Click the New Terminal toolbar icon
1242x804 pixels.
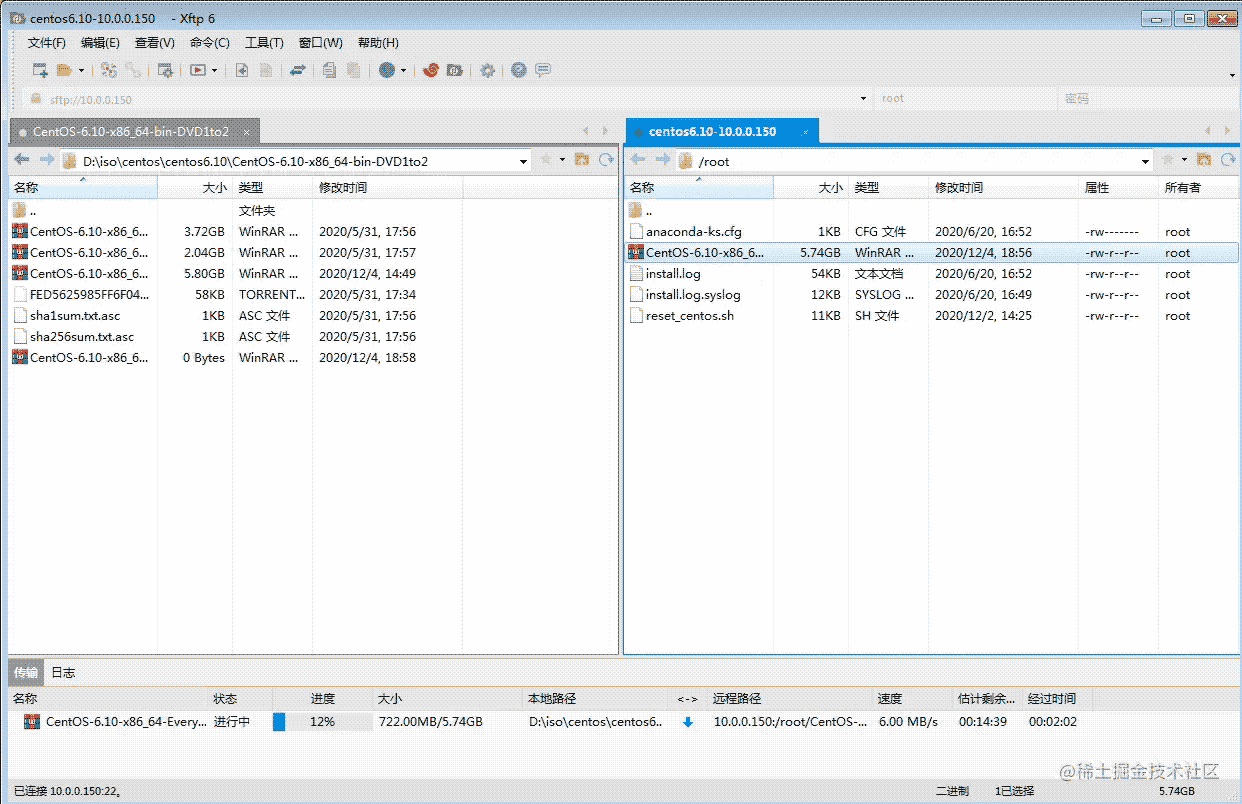click(198, 70)
